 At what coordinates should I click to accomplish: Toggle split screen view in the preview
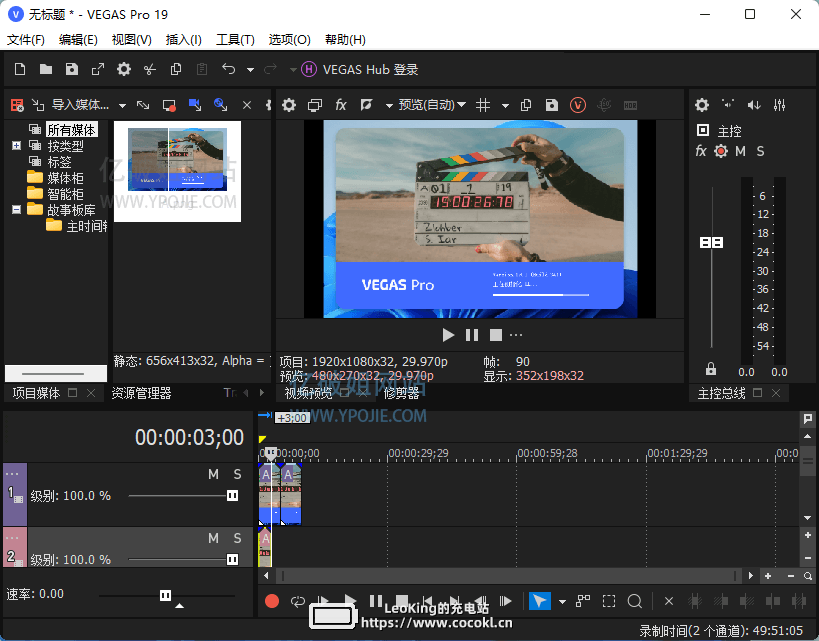point(367,105)
